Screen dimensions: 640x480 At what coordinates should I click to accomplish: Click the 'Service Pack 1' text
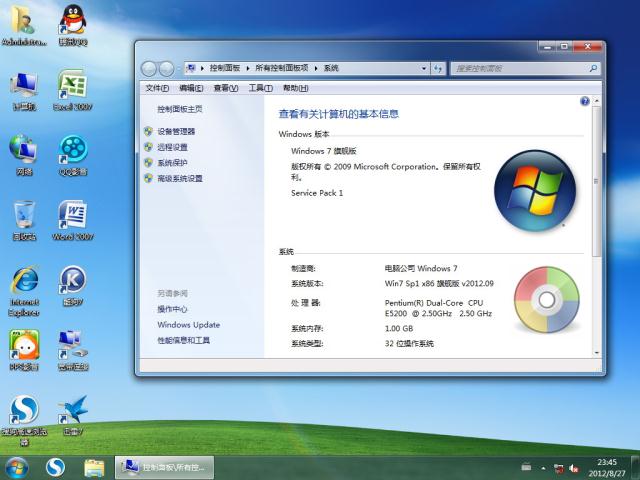pos(317,193)
